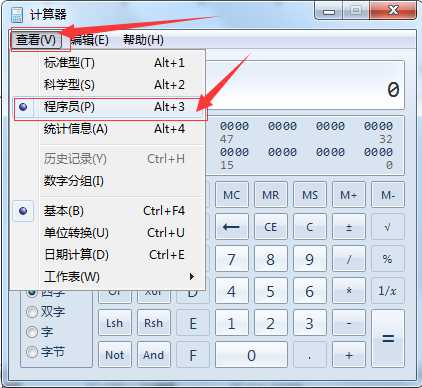This screenshot has height=388, width=422.
Task: Open the 编辑(E) menu
Action: coord(89,40)
